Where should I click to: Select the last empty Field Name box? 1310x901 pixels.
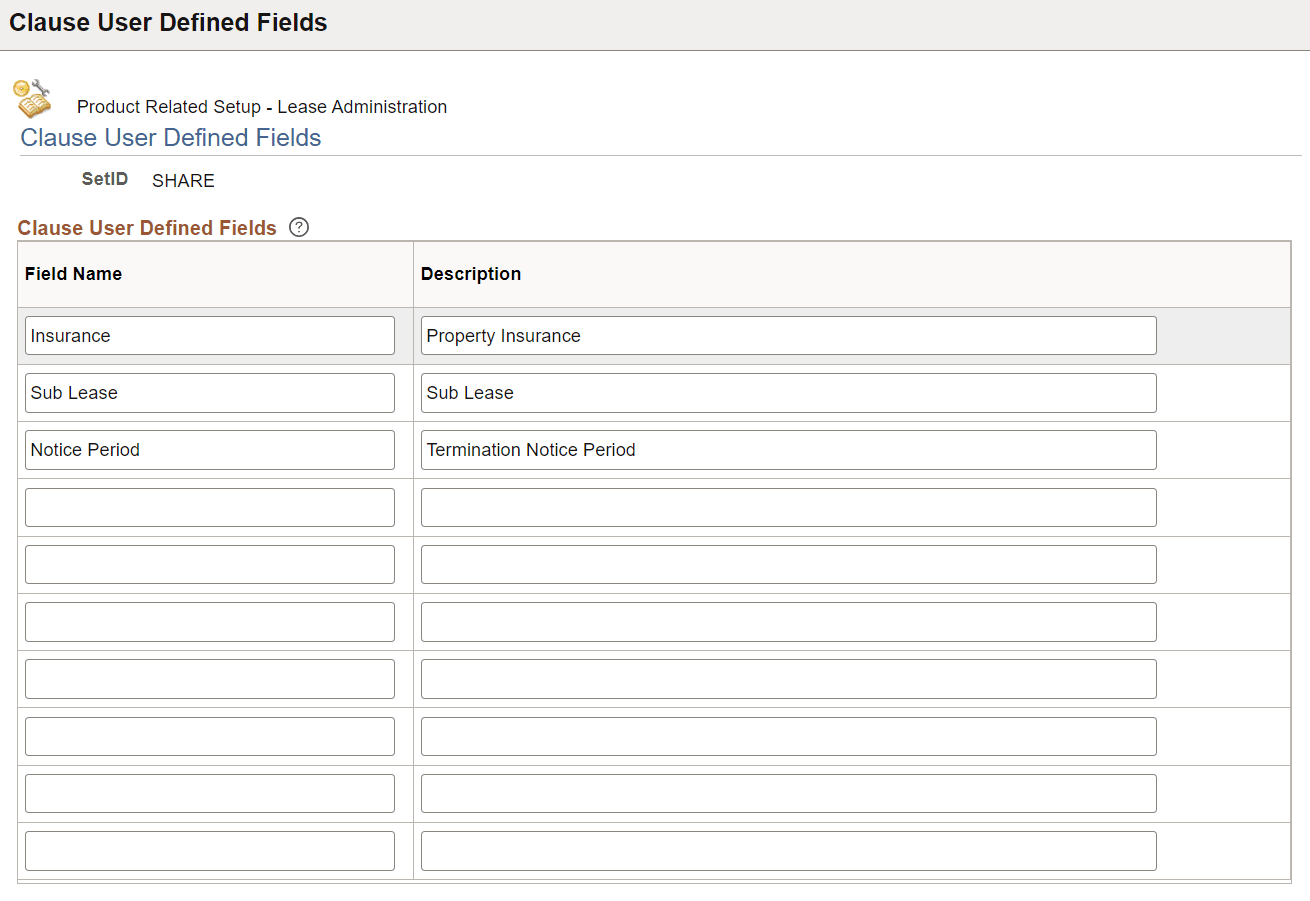209,850
